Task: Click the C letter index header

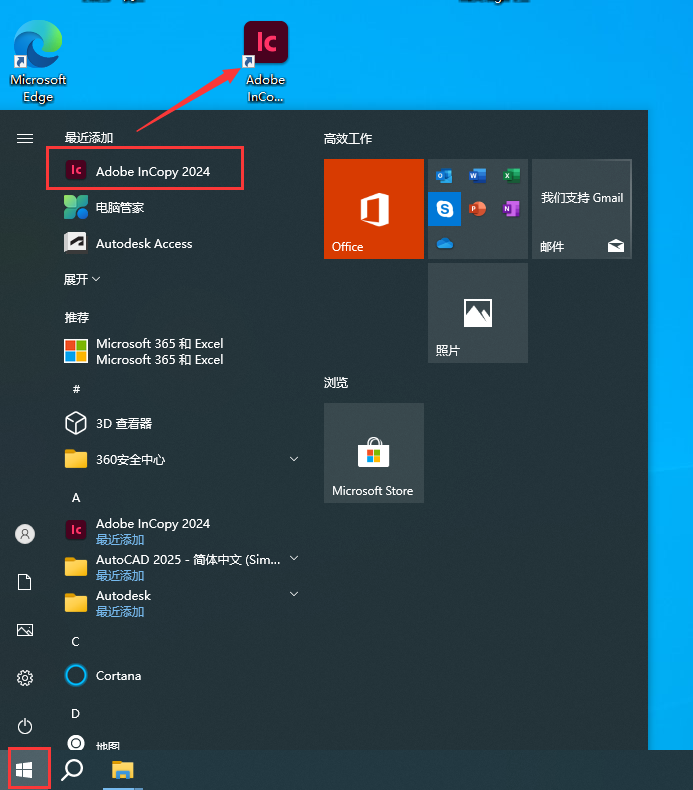Action: [76, 641]
